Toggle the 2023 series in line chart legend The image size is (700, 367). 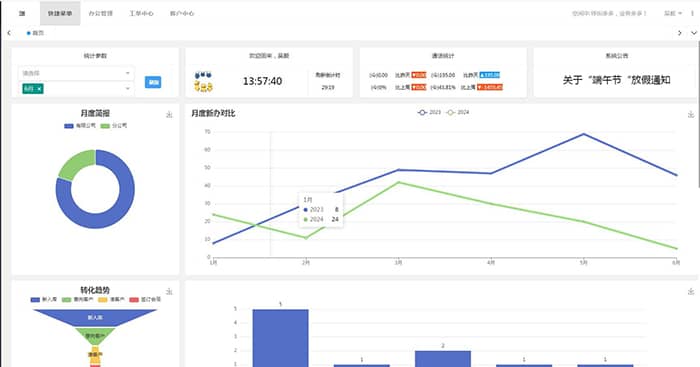coord(429,113)
